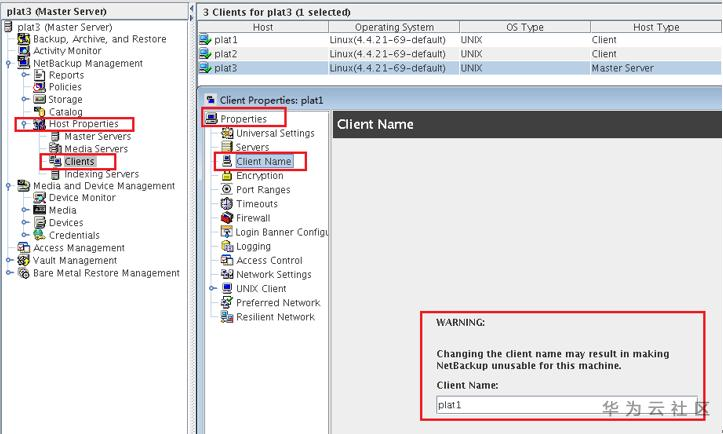Collapse the NetBackup Management node
Screen dimensions: 723x434
[x=8, y=63]
